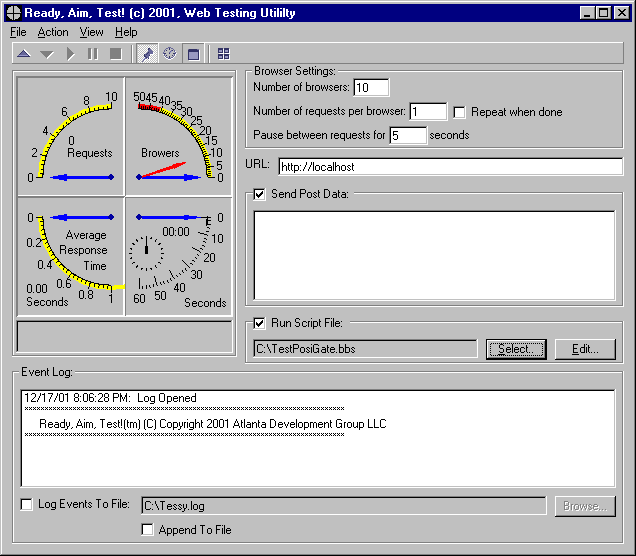This screenshot has width=636, height=556.
Task: Click the 'Browser Settings:' group label
Action: tap(295, 71)
